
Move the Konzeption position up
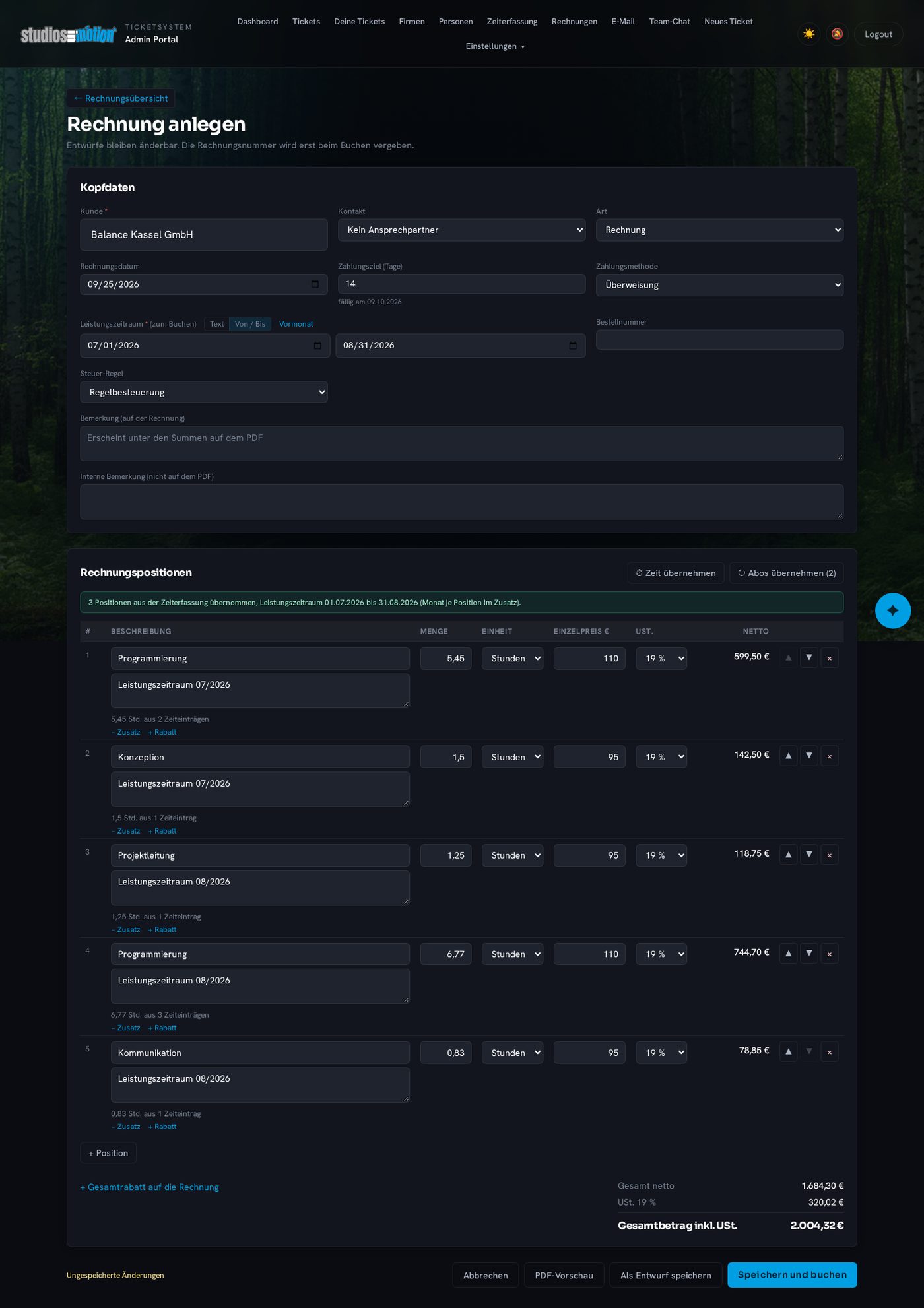[x=788, y=756]
